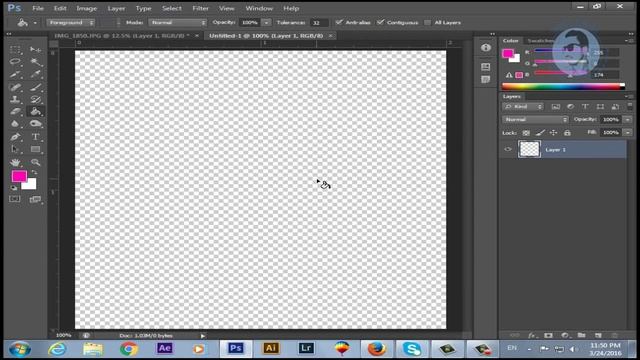Toggle Quick Mask mode

point(15,199)
